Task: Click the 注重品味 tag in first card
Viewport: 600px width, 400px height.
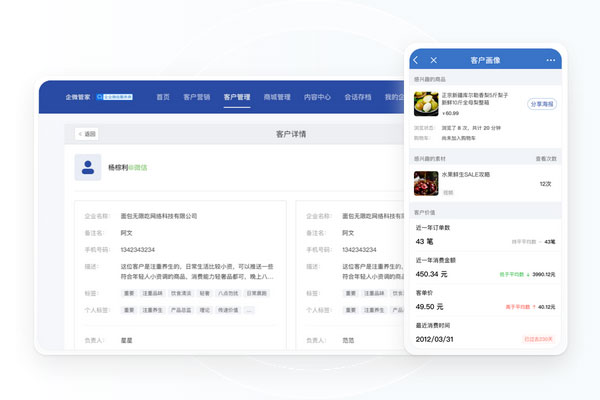Action: (153, 293)
